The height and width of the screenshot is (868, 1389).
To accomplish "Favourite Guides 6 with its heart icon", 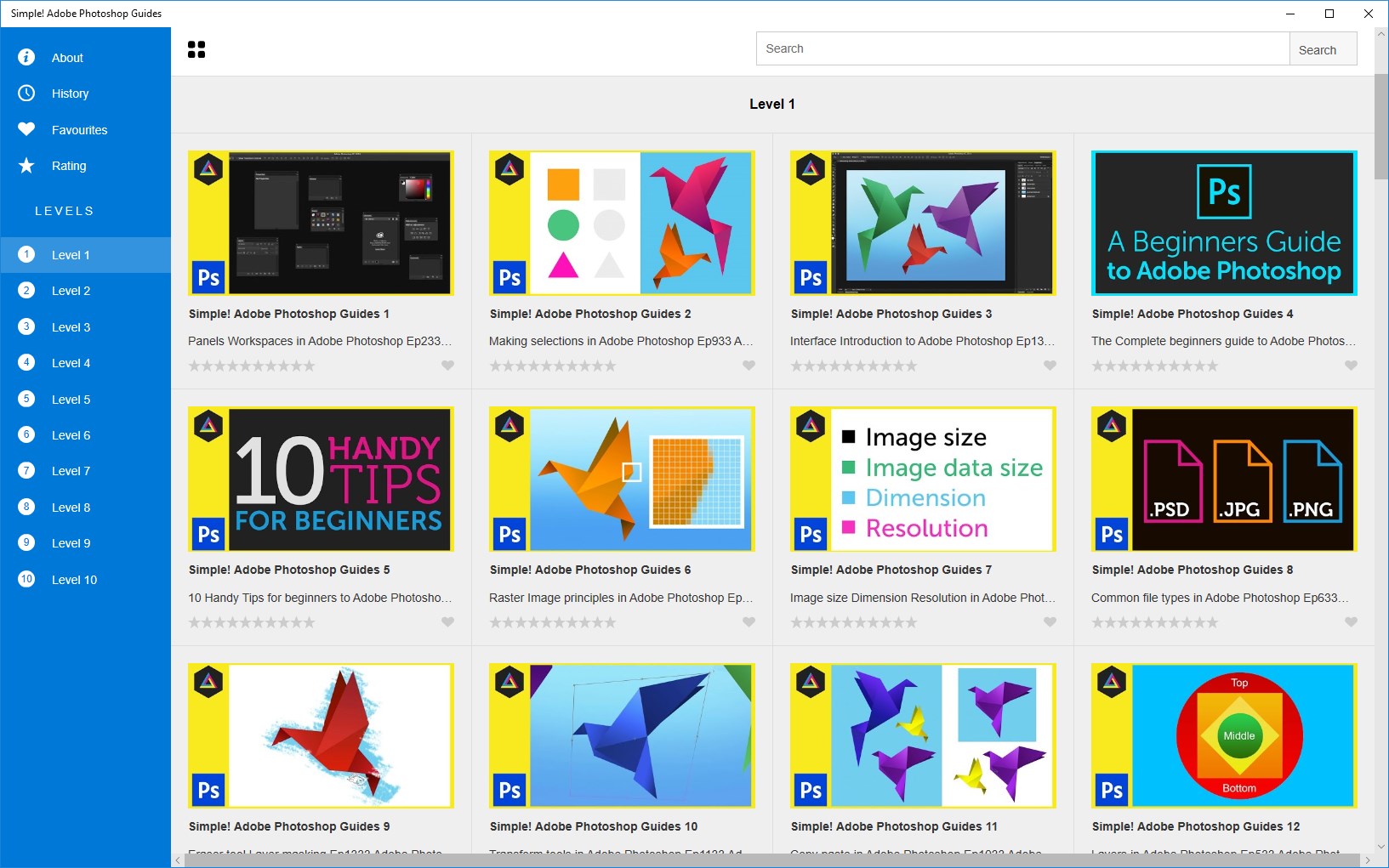I will coord(749,622).
